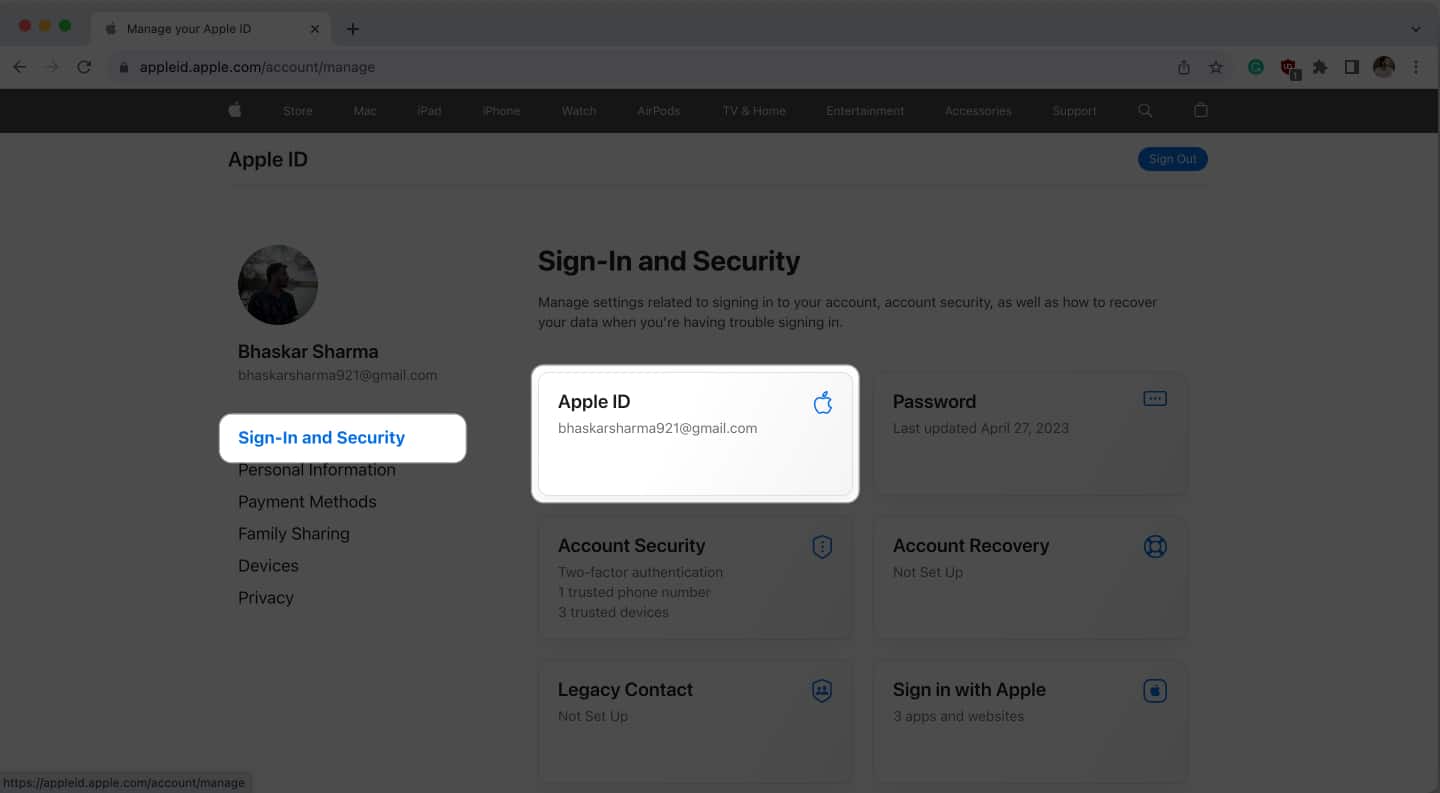Click the Apple logo in navigation bar
The width and height of the screenshot is (1440, 793).
235,110
